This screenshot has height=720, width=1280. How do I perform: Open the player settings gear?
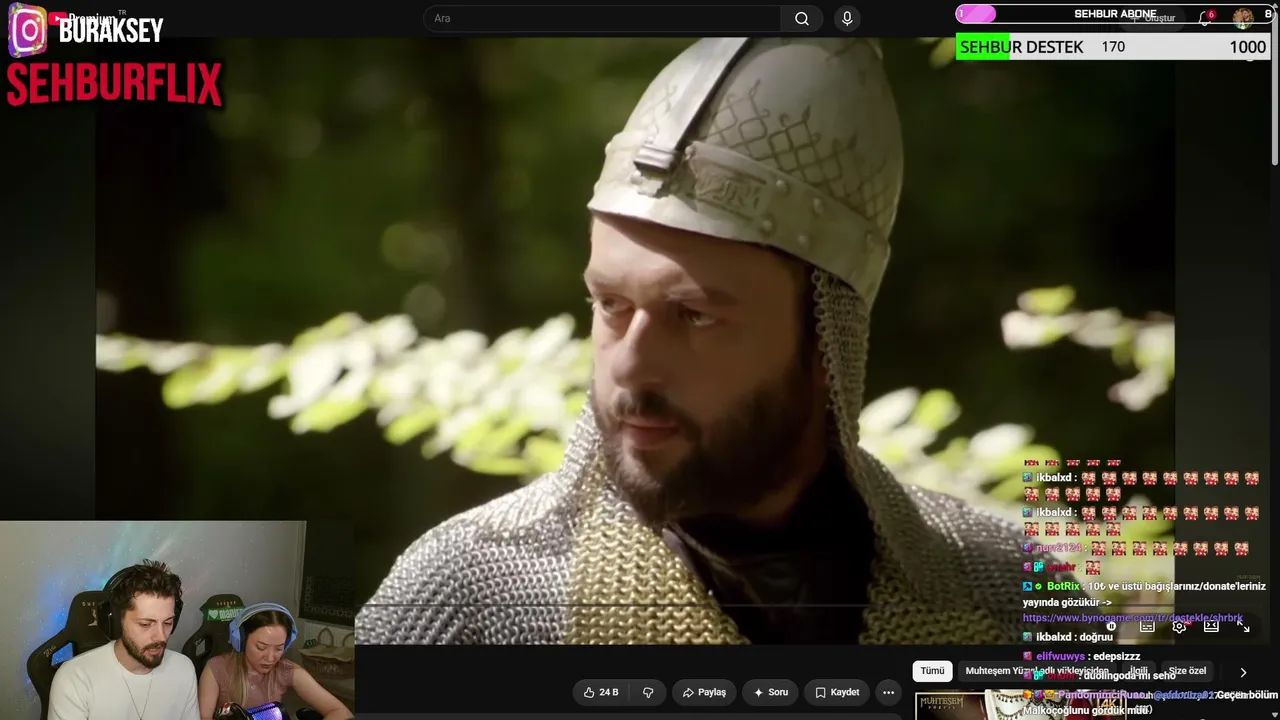(x=1179, y=627)
